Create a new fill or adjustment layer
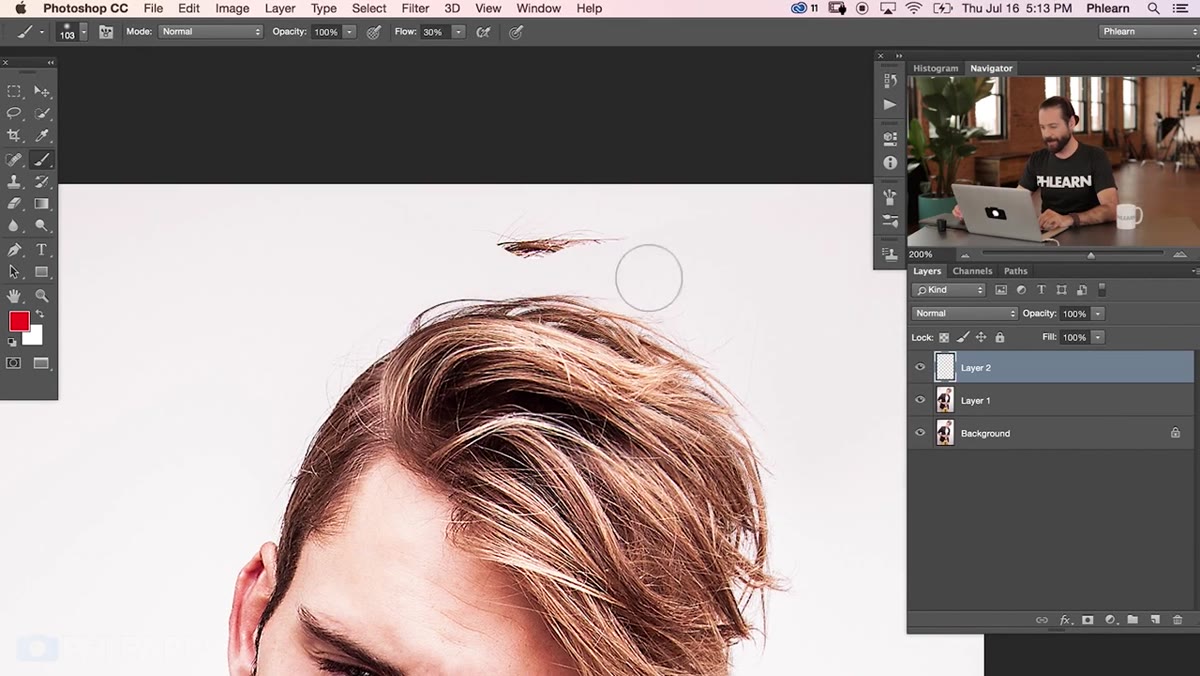Viewport: 1200px width, 676px height. coord(1110,620)
